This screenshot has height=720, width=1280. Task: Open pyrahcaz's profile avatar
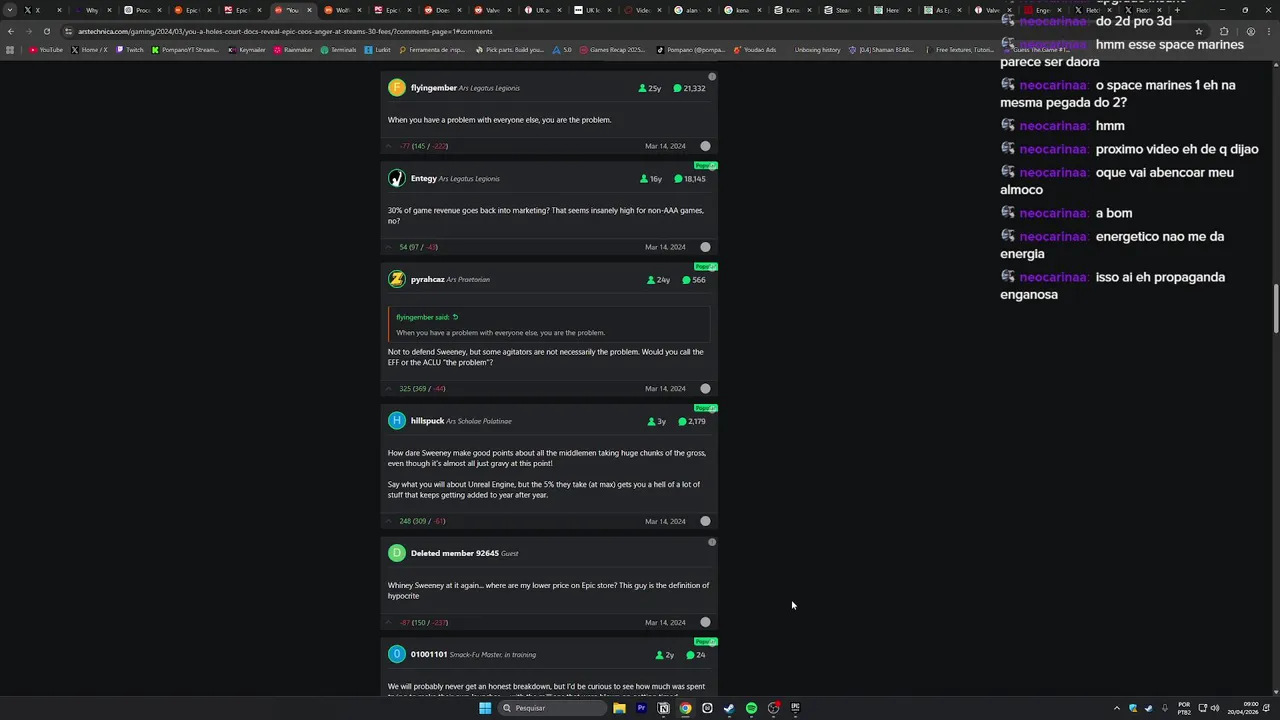(397, 279)
